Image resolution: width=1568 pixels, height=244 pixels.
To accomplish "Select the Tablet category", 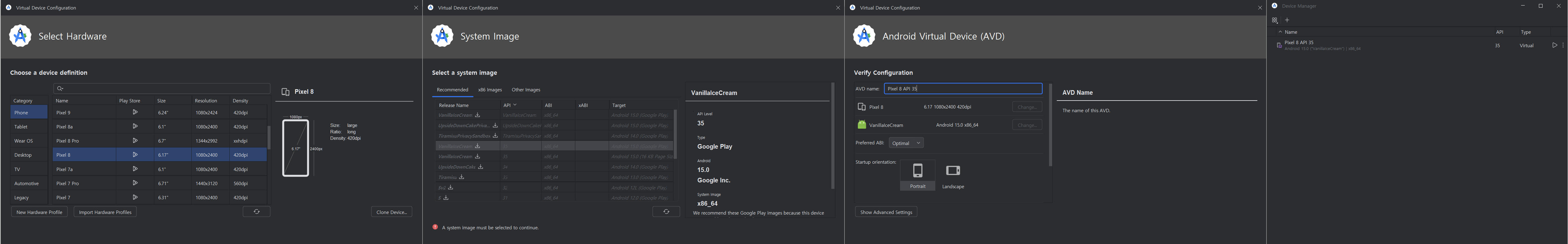I will tap(29, 127).
